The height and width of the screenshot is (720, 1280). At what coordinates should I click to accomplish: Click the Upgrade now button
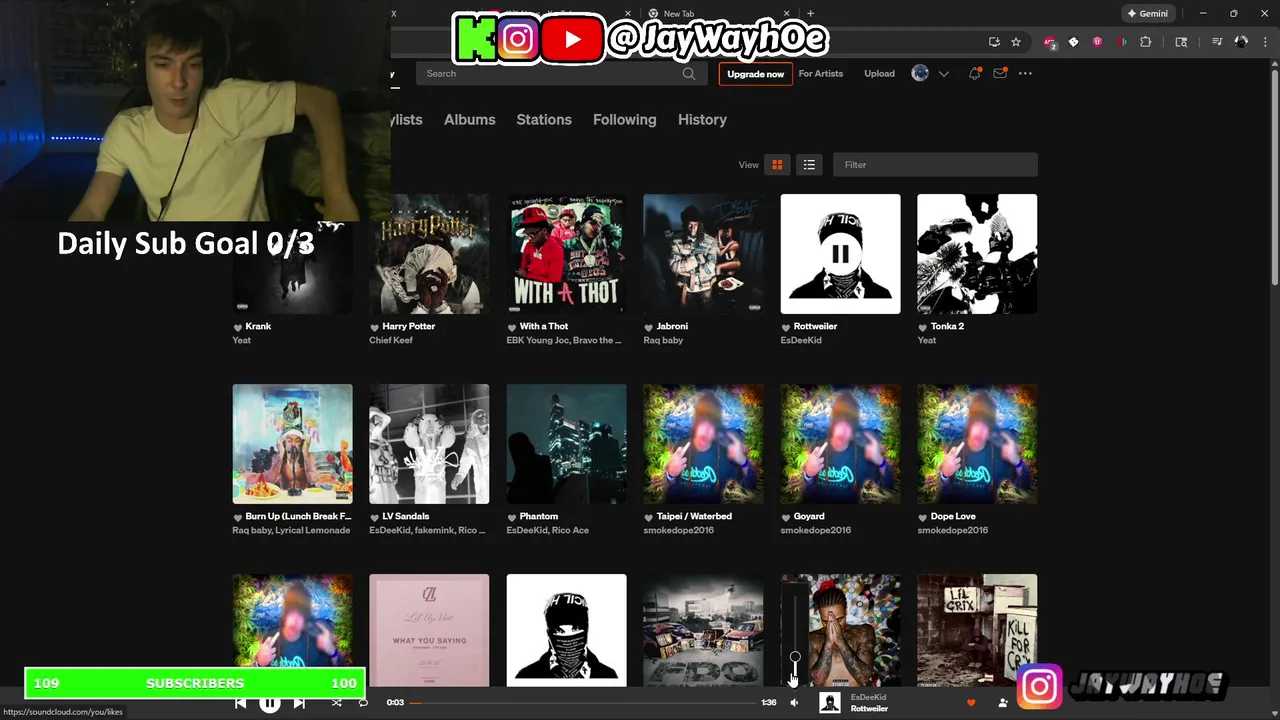[755, 74]
